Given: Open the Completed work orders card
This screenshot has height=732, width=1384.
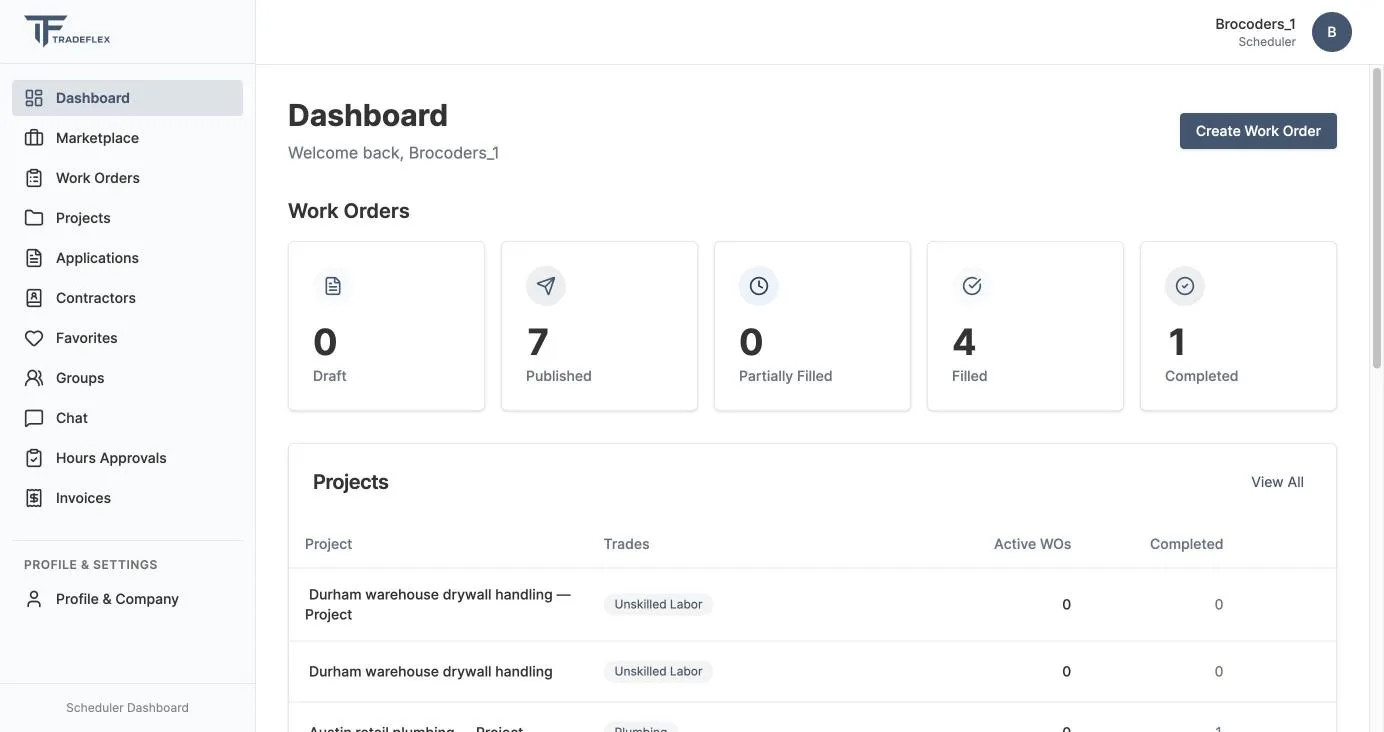Looking at the screenshot, I should pos(1238,326).
